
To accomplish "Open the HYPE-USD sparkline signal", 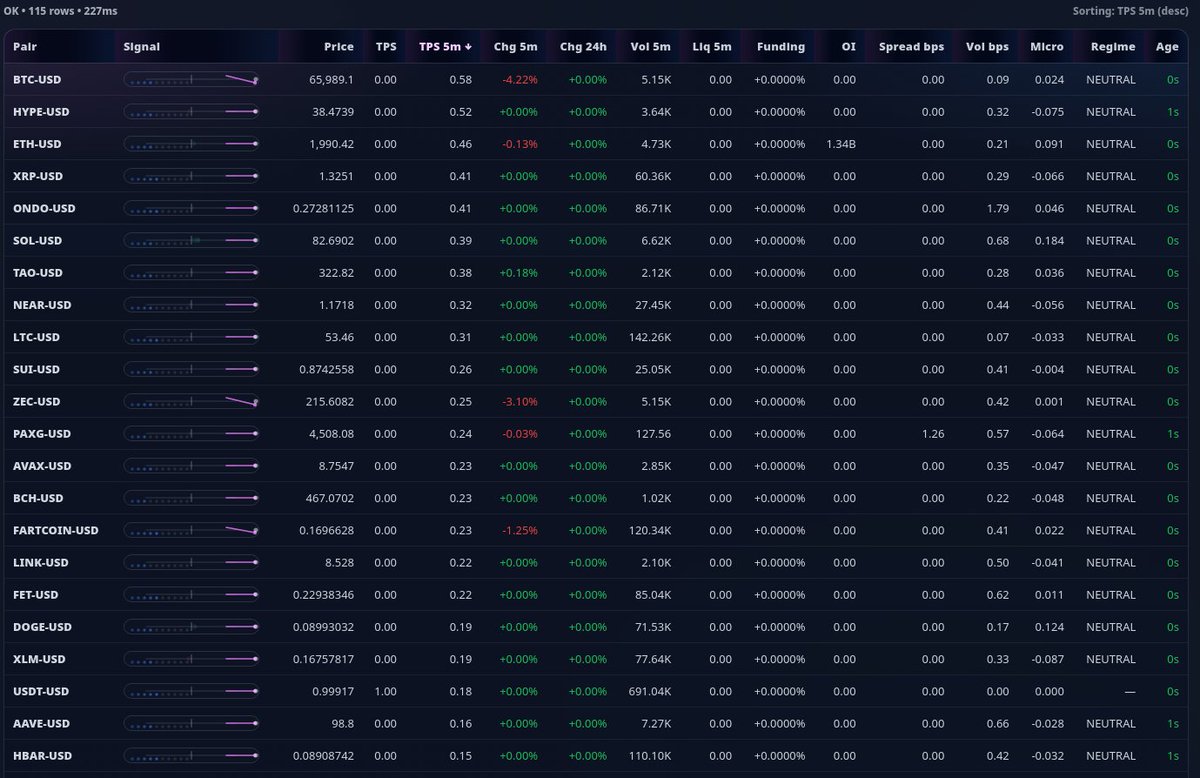I will tap(191, 112).
